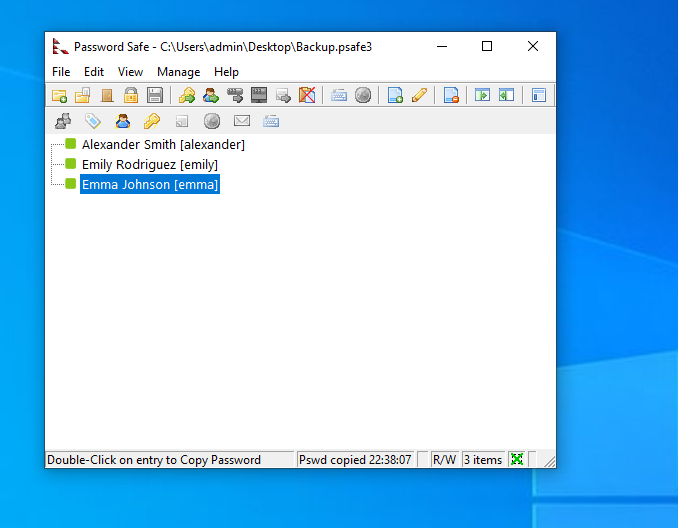The width and height of the screenshot is (678, 528).
Task: Open a database with the open-folder icon
Action: 83,95
